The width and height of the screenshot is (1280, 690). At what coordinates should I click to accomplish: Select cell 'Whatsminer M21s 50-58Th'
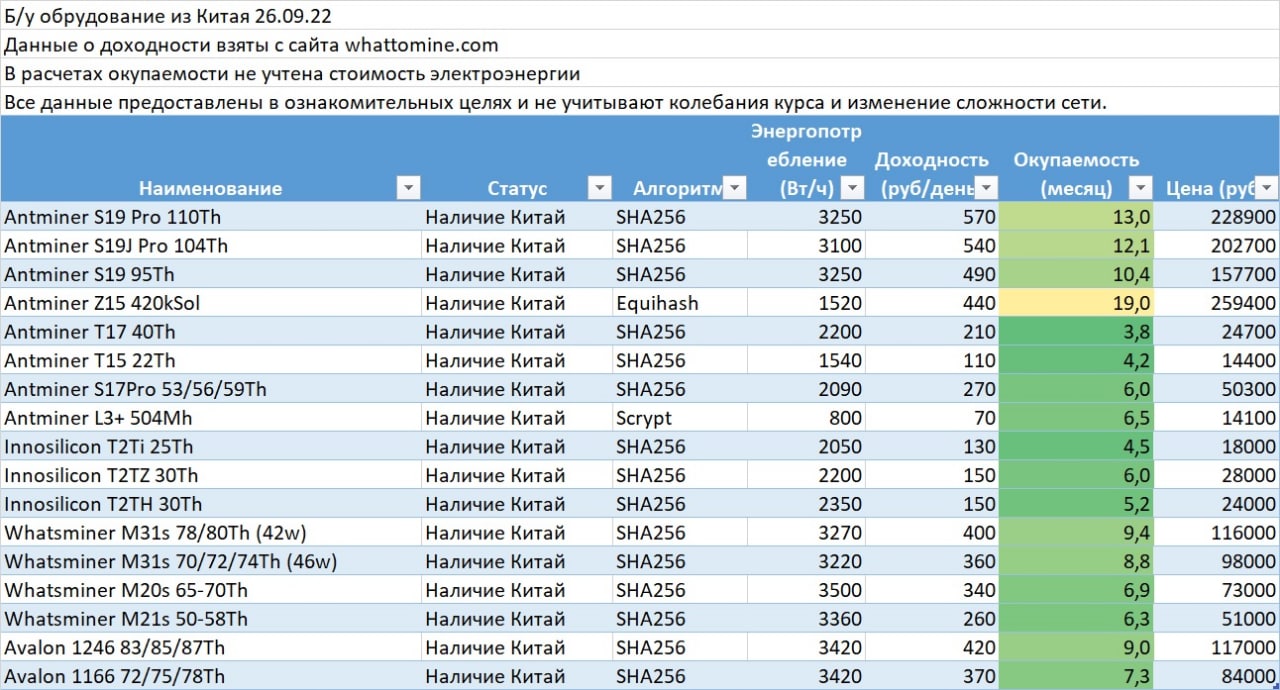point(210,619)
